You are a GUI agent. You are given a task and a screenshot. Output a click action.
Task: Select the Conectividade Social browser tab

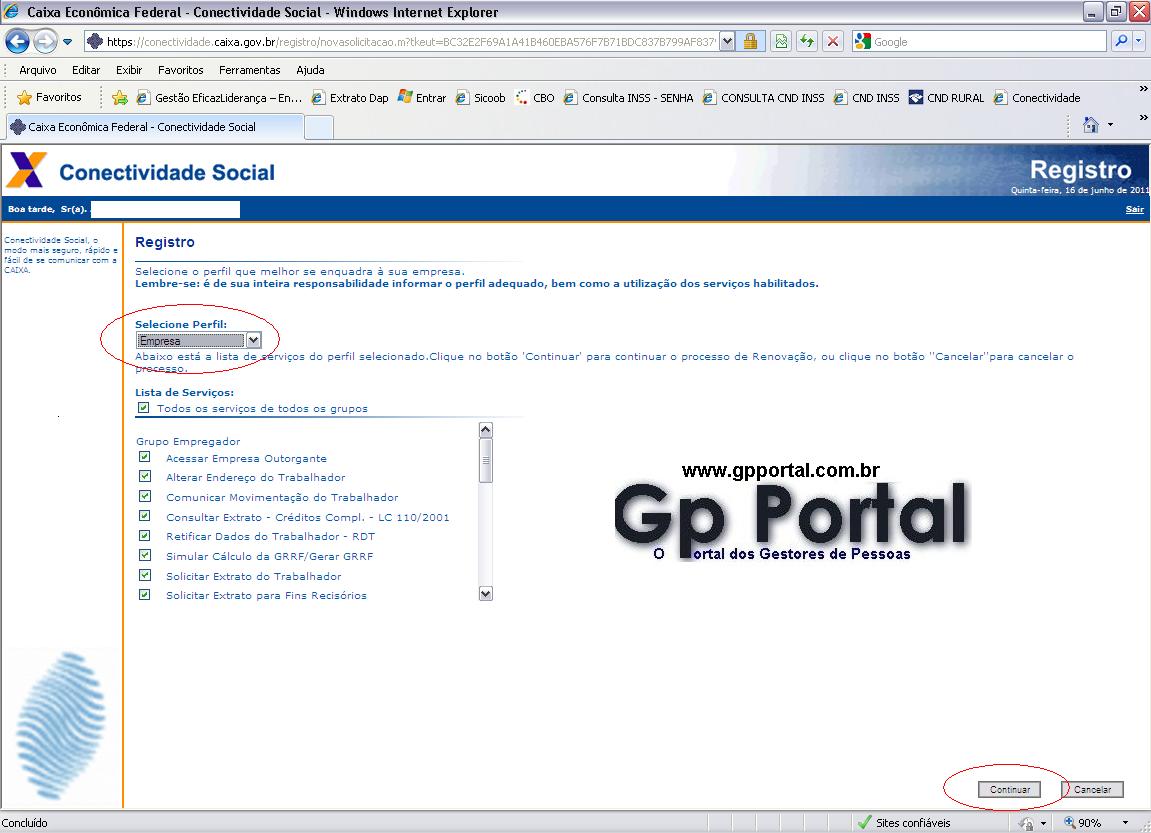155,127
